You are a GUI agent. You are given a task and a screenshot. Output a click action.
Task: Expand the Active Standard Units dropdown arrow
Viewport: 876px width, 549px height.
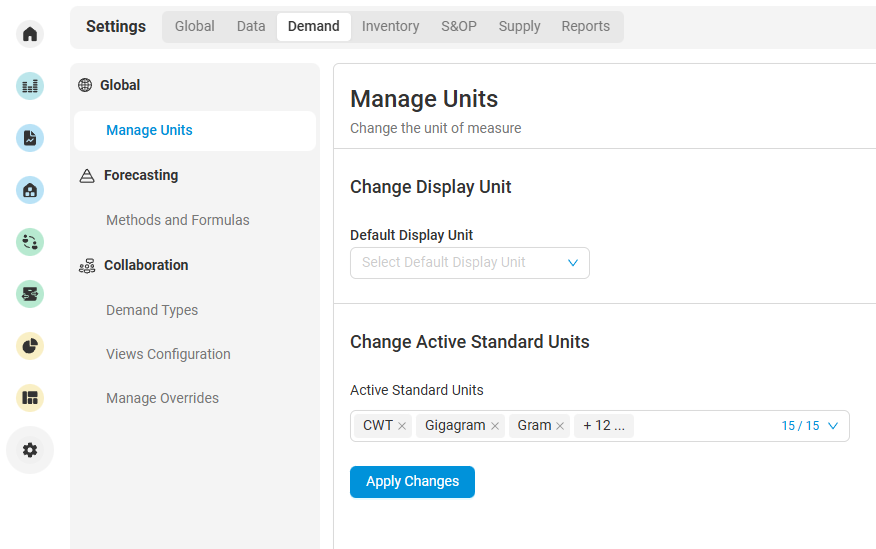coord(833,426)
